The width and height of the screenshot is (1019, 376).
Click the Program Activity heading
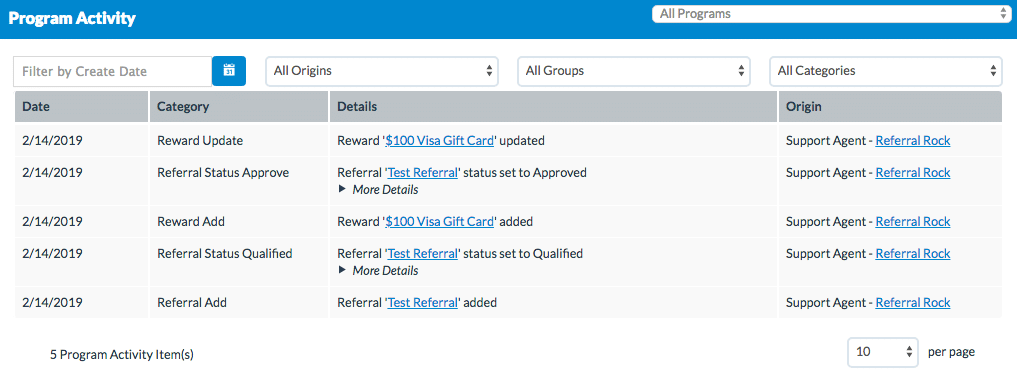click(72, 18)
